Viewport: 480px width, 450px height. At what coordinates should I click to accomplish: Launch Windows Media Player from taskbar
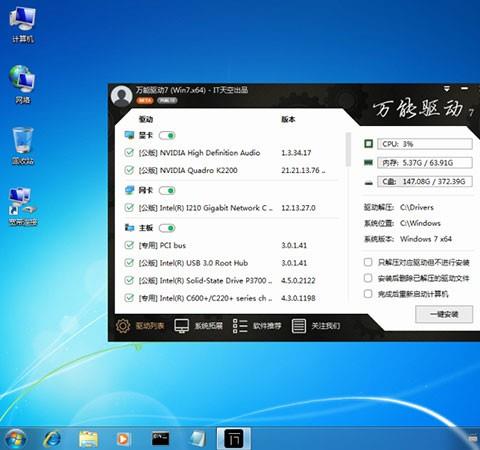(x=123, y=439)
